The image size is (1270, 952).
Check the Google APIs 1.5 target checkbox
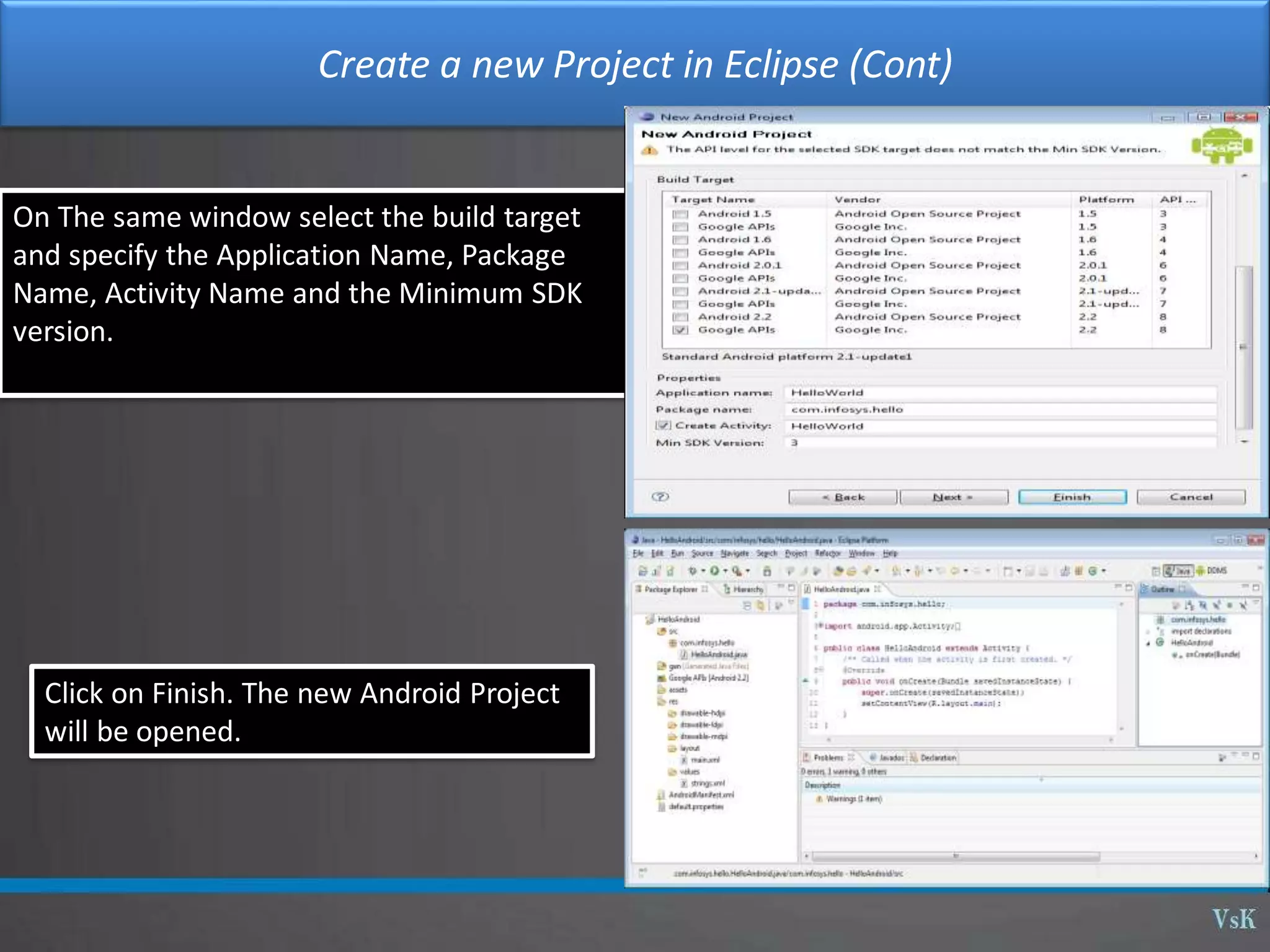click(x=681, y=227)
